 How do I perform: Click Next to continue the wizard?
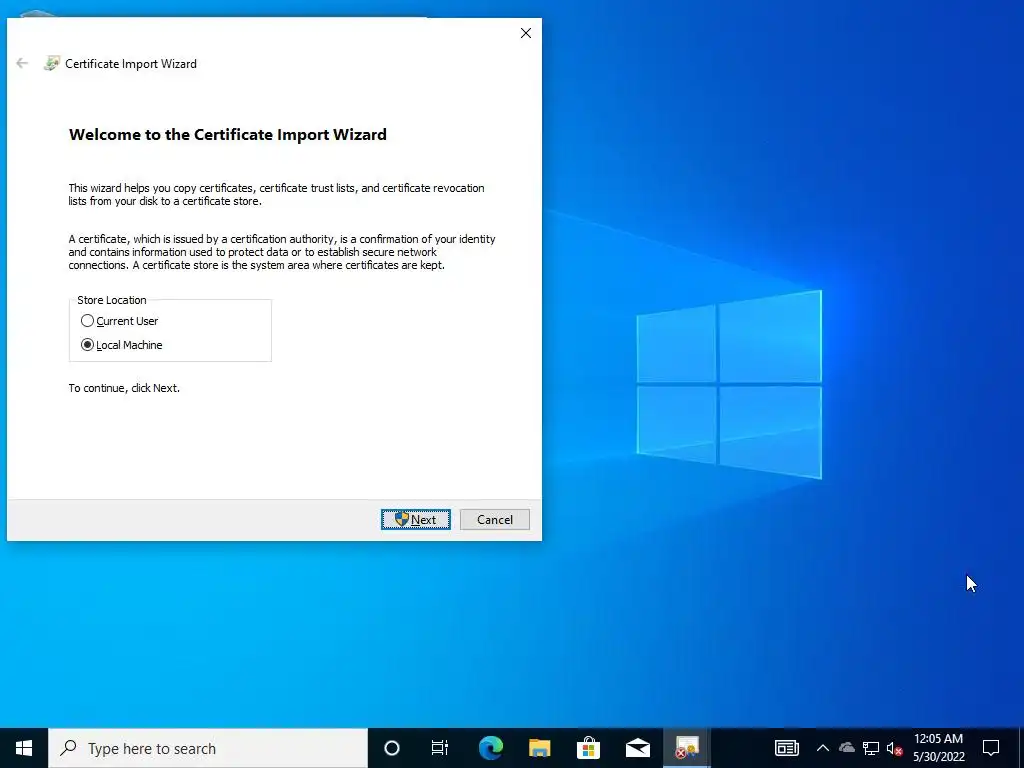click(x=416, y=520)
